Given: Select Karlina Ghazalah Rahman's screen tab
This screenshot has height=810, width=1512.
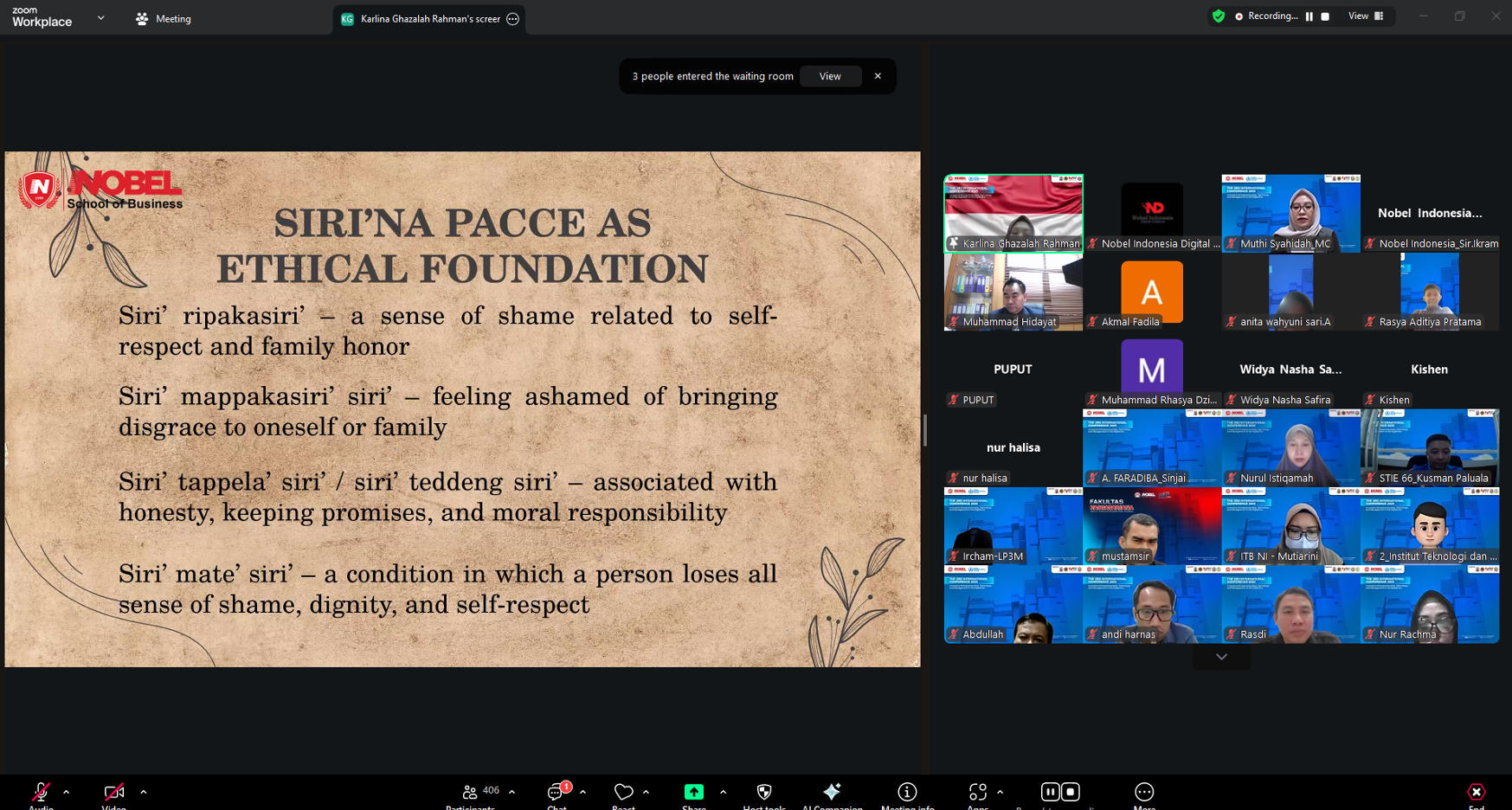Looking at the screenshot, I should pos(424,19).
